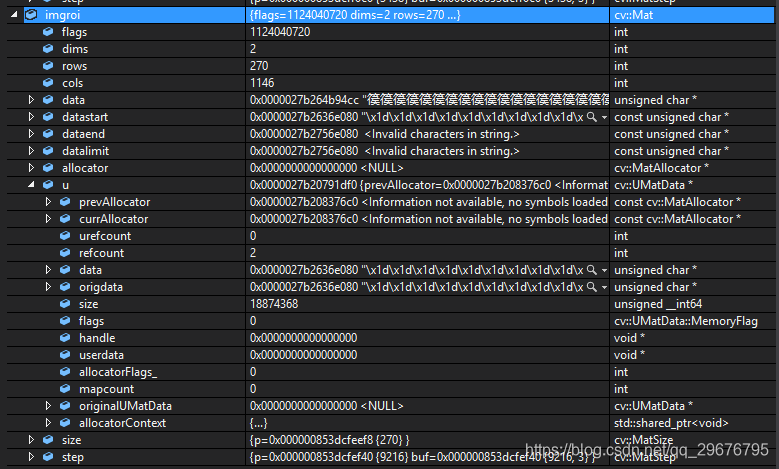
Task: Collapse the imgroi variable node
Action: tap(14, 15)
